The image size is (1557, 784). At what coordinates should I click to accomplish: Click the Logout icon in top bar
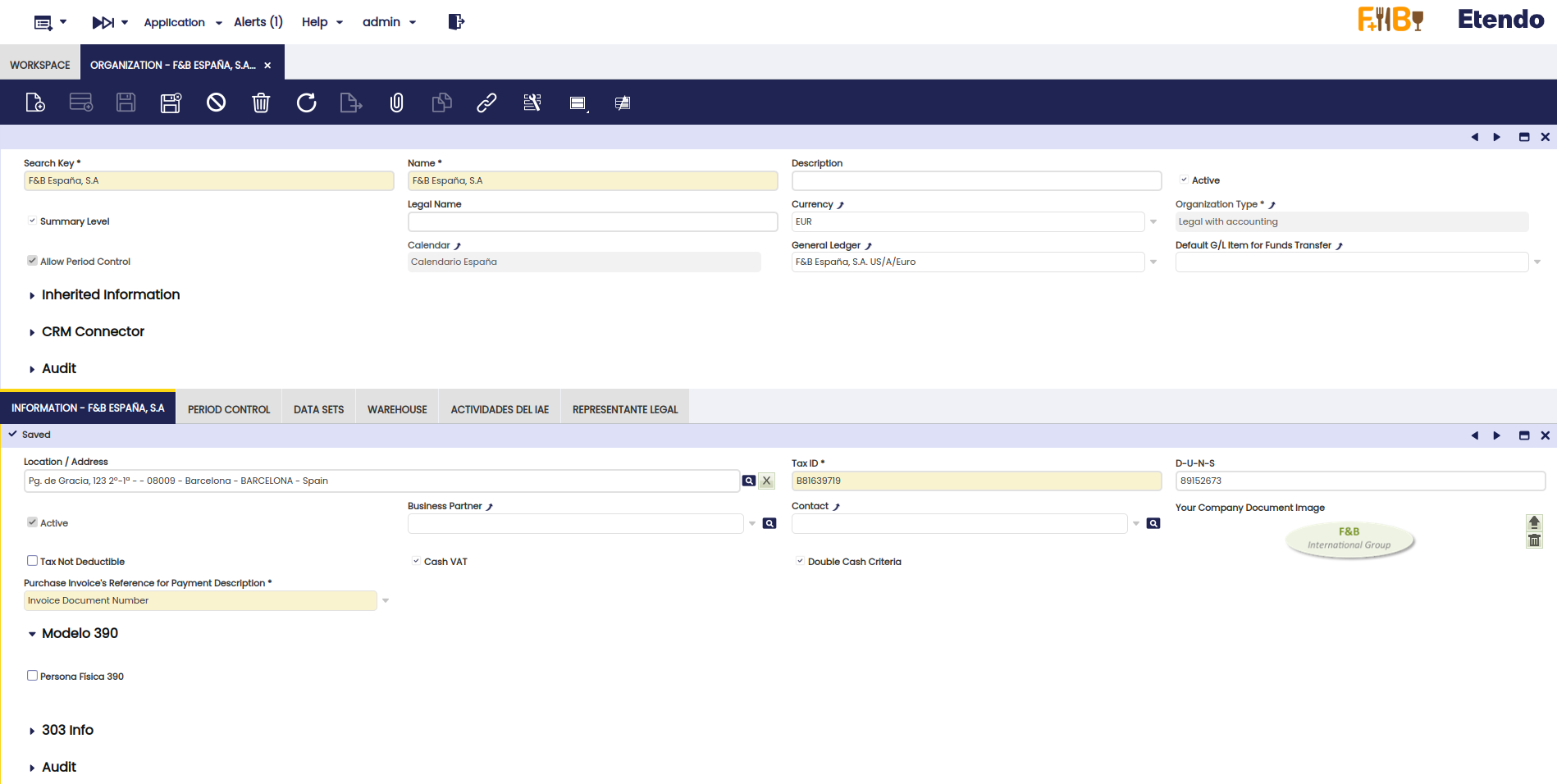pyautogui.click(x=456, y=22)
